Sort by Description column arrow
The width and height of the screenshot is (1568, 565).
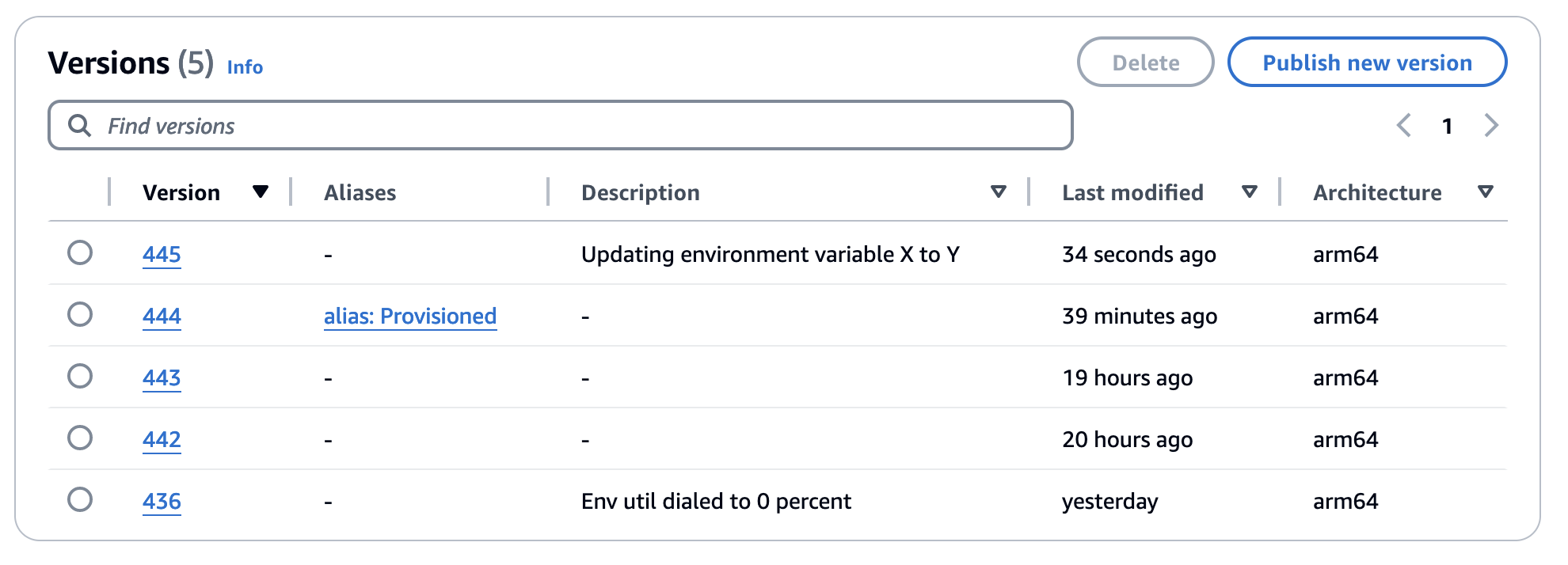(998, 191)
